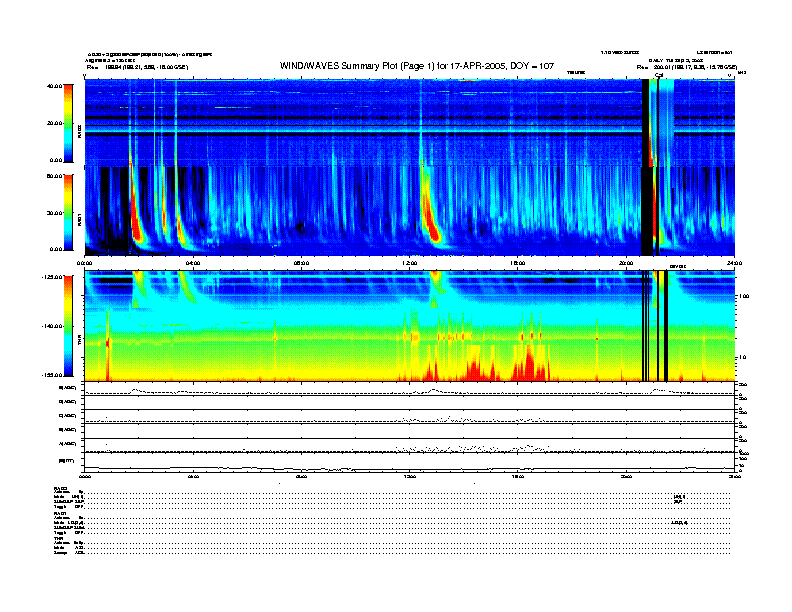This screenshot has height=612, width=792.
Task: Click the 10 label on TNR right axis
Action: [x=742, y=358]
